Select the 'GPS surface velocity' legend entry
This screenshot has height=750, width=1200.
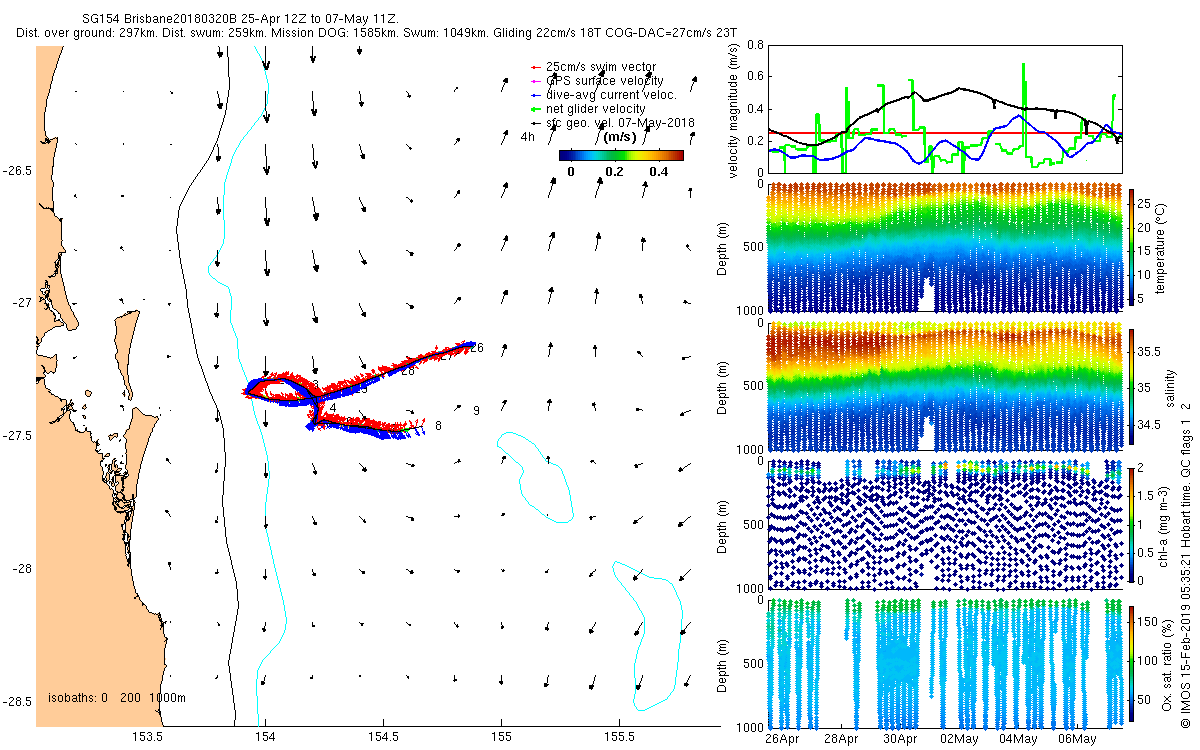click(597, 81)
